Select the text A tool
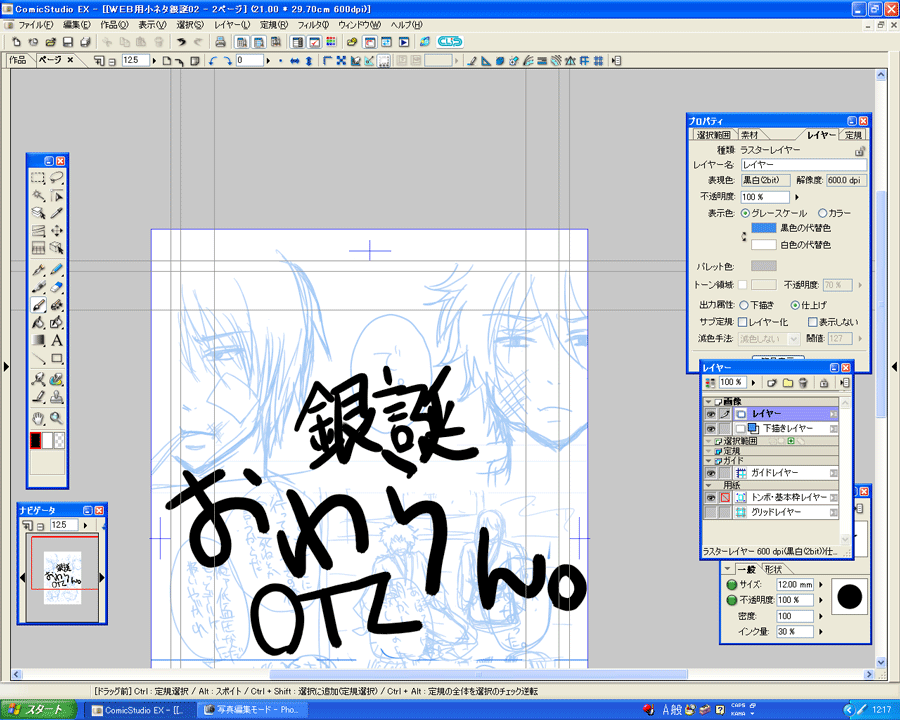Screen dimensions: 900x720 pyautogui.click(x=56, y=340)
